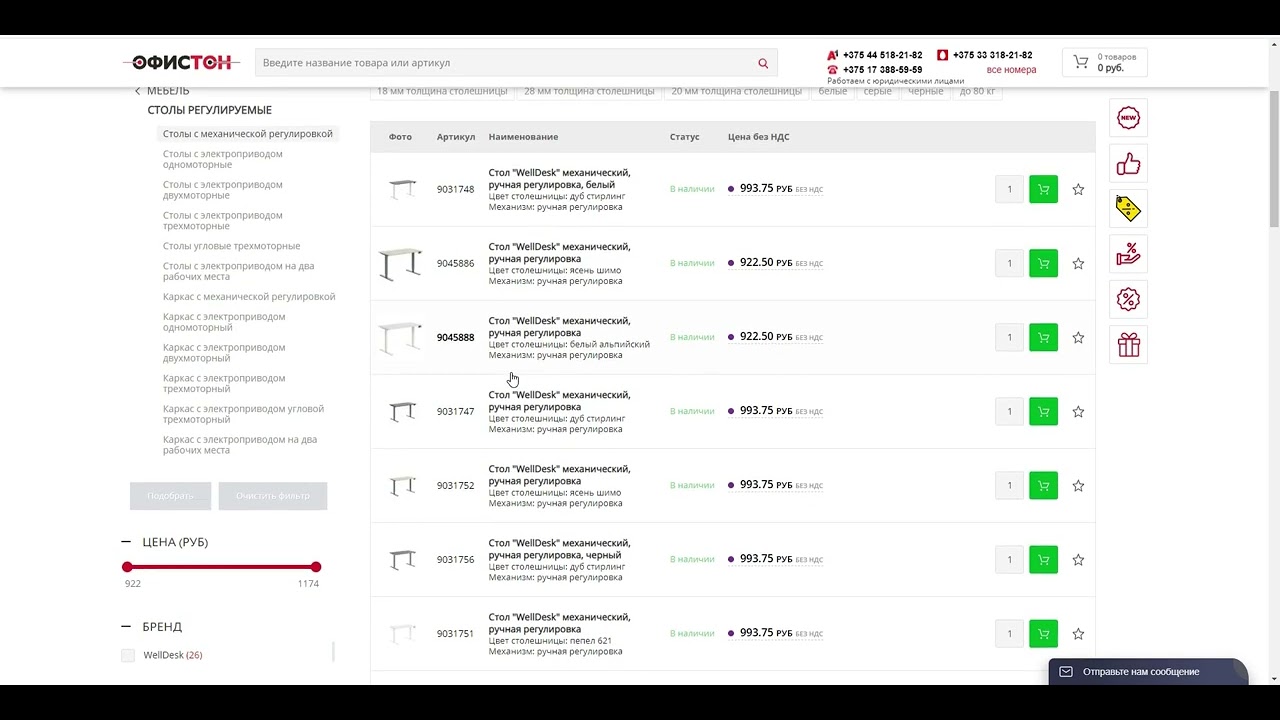Click quantity field for item 9031748
This screenshot has width=1280, height=720.
pos(1010,189)
